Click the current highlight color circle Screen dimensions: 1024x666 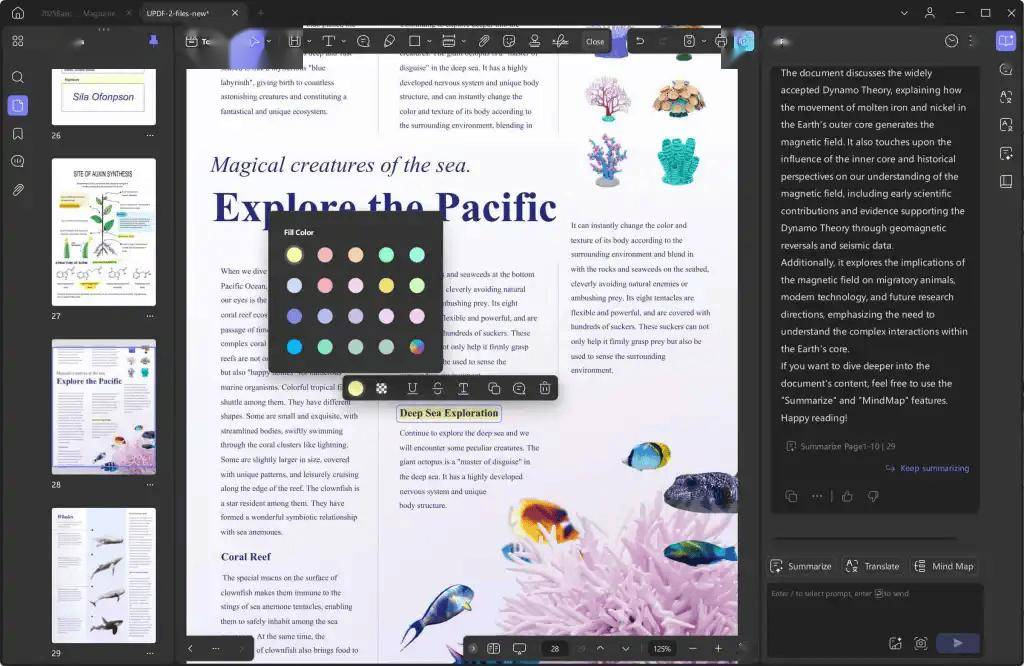tap(355, 388)
